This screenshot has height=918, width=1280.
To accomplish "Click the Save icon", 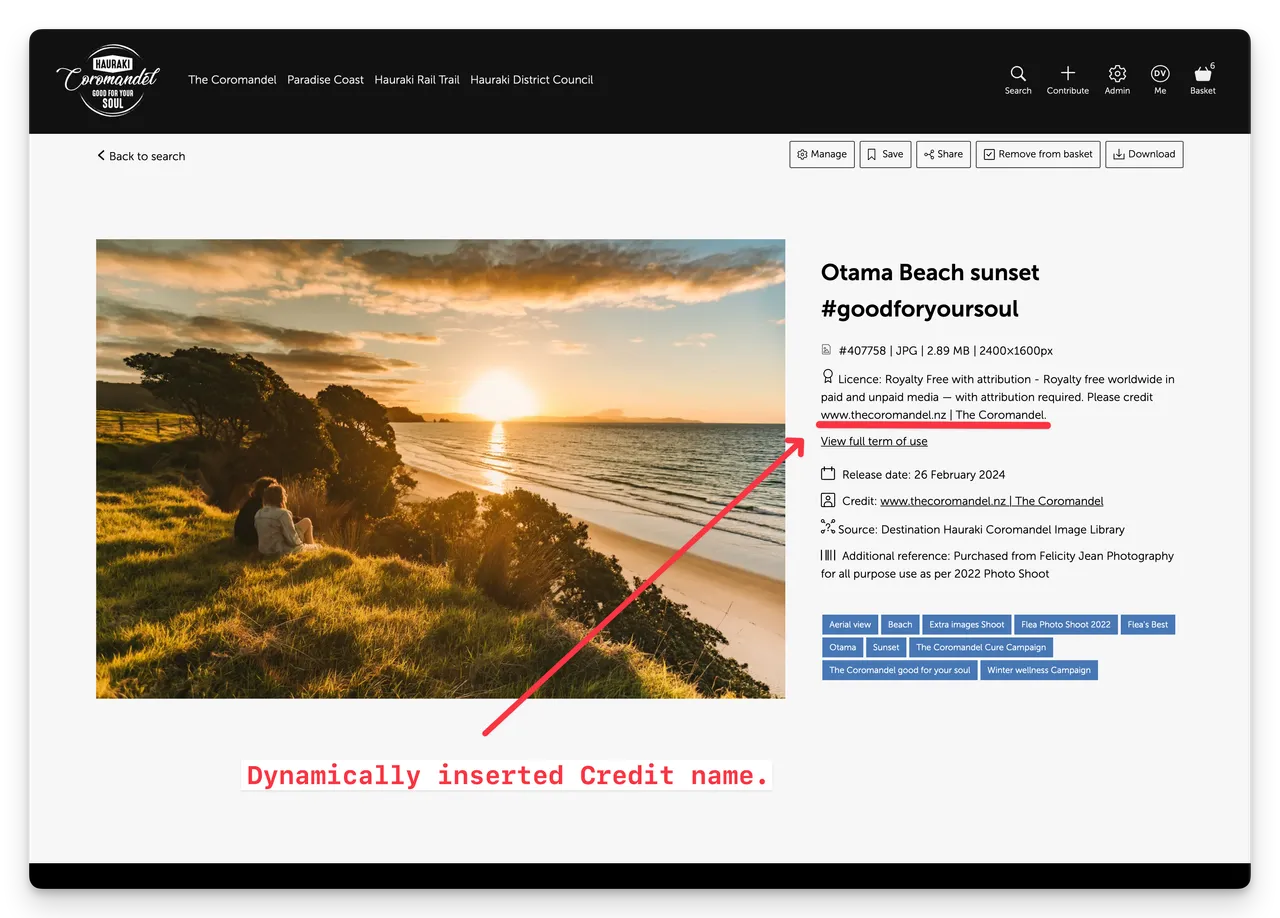I will pos(885,154).
